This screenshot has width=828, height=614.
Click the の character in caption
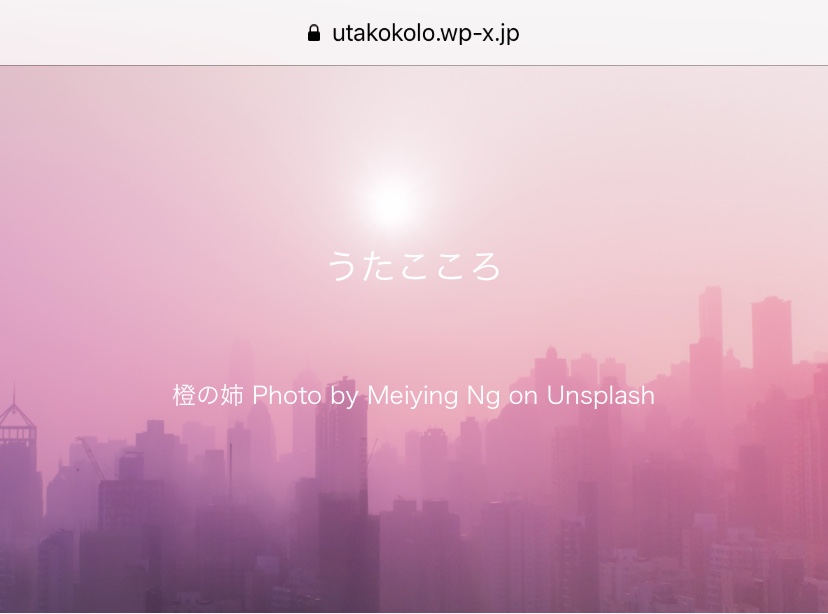click(208, 395)
